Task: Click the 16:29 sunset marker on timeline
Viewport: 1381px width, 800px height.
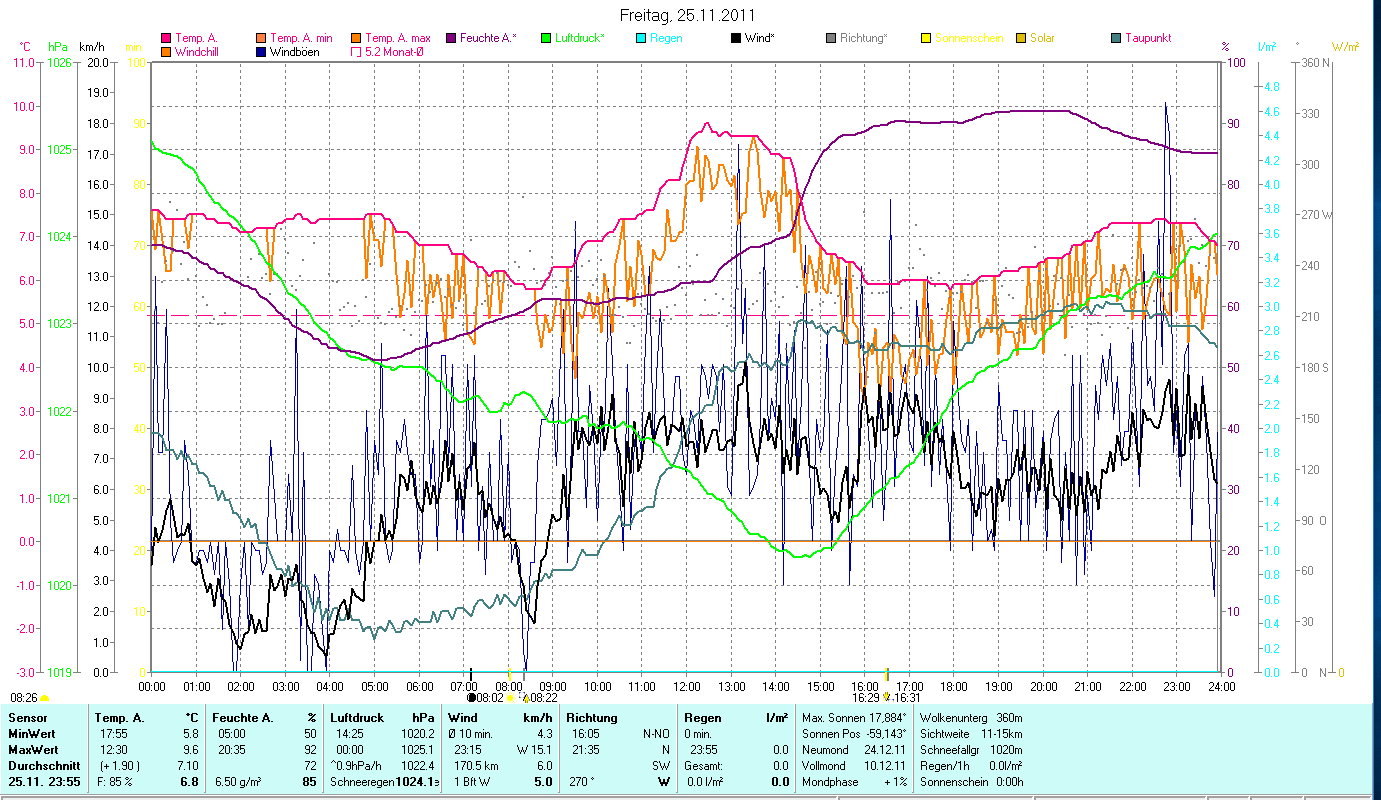Action: 864,697
